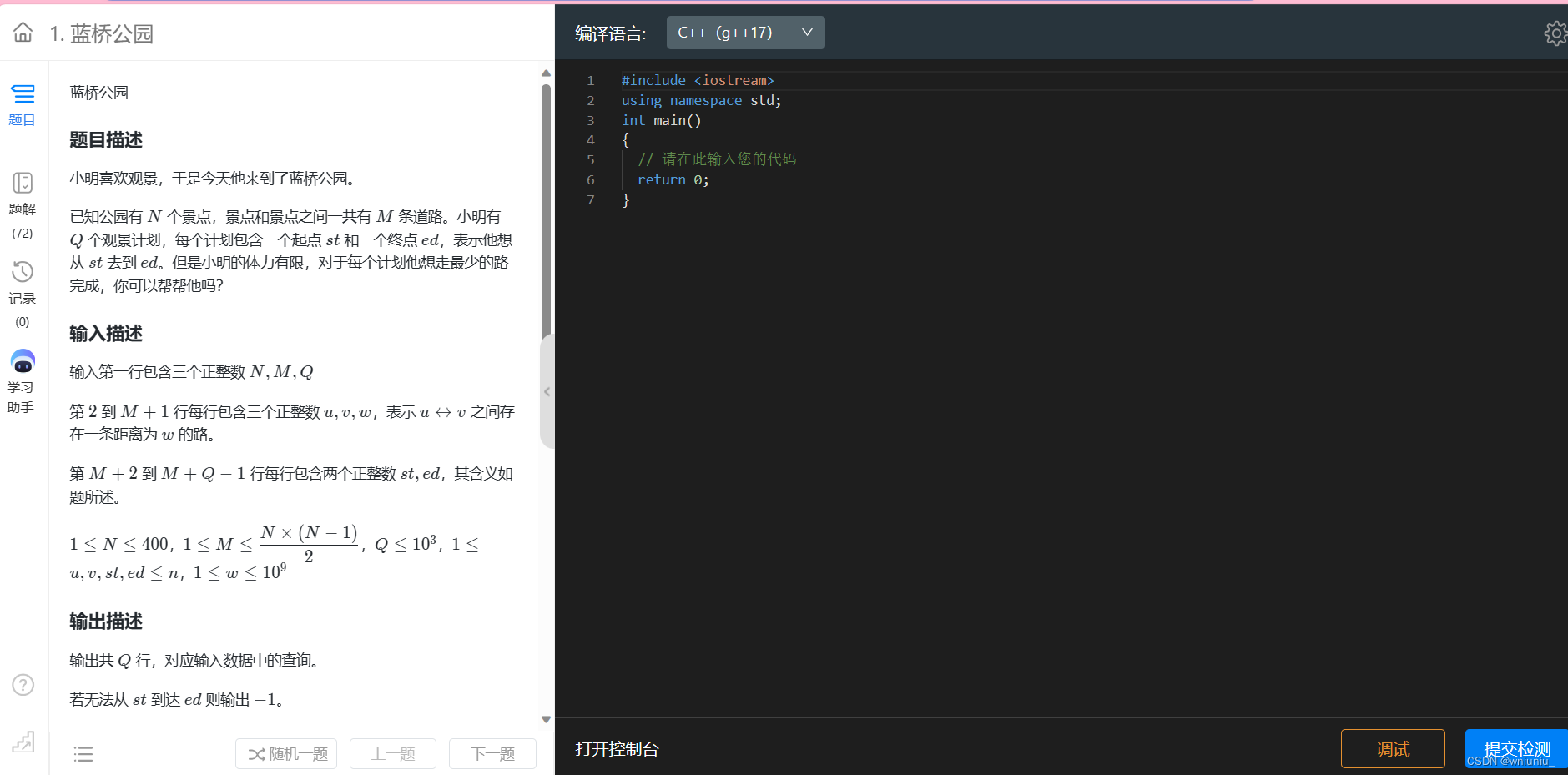Go to the home page icon
The height and width of the screenshot is (775, 1568).
click(23, 33)
